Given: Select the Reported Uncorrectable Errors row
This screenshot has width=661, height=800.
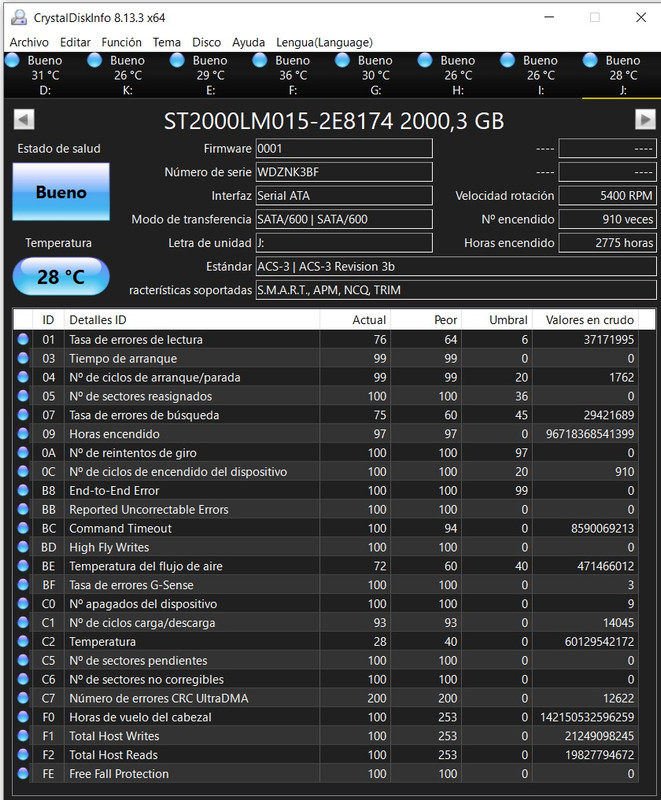Looking at the screenshot, I should [326, 509].
